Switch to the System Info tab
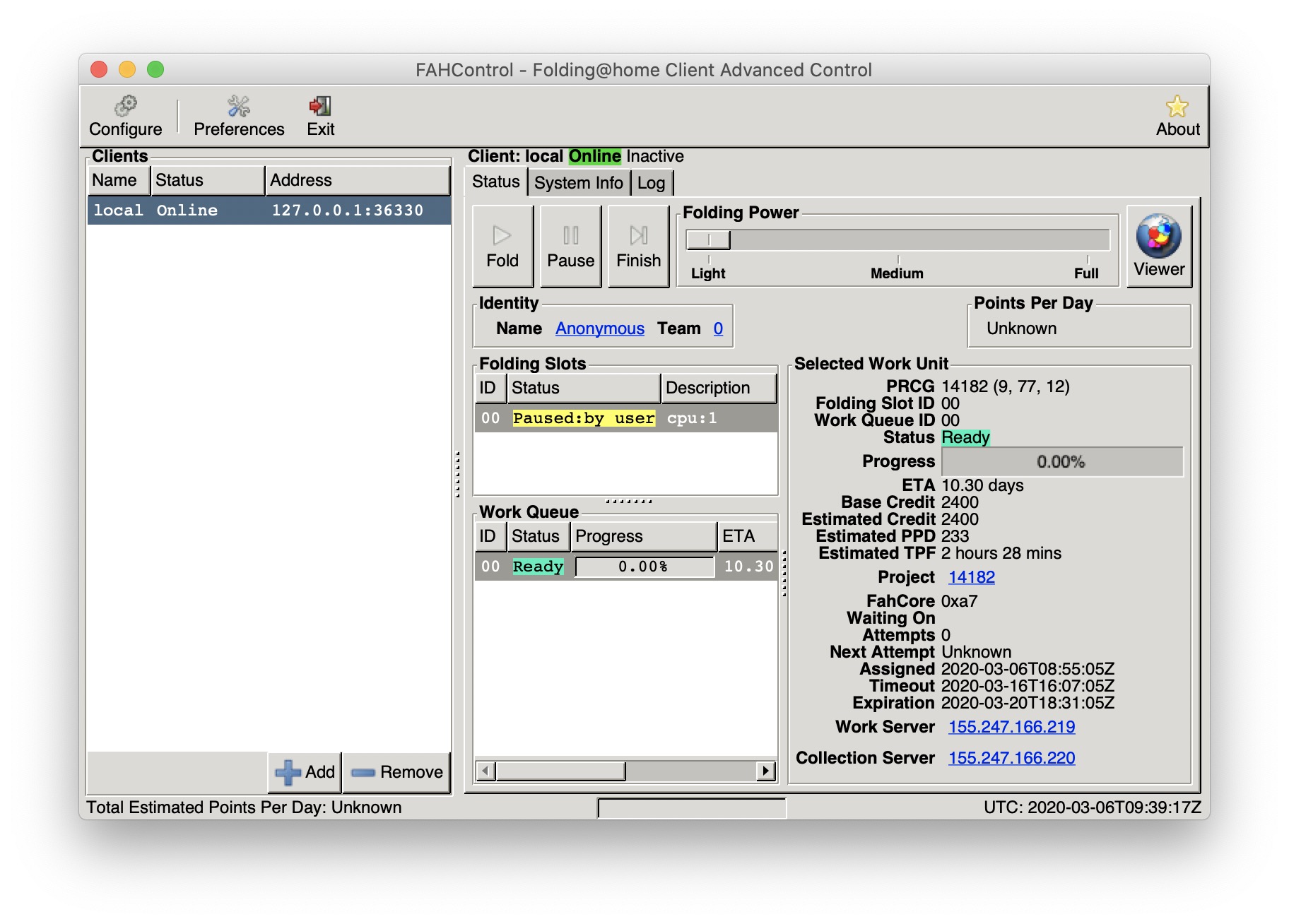Viewport: 1289px width, 924px height. (578, 183)
